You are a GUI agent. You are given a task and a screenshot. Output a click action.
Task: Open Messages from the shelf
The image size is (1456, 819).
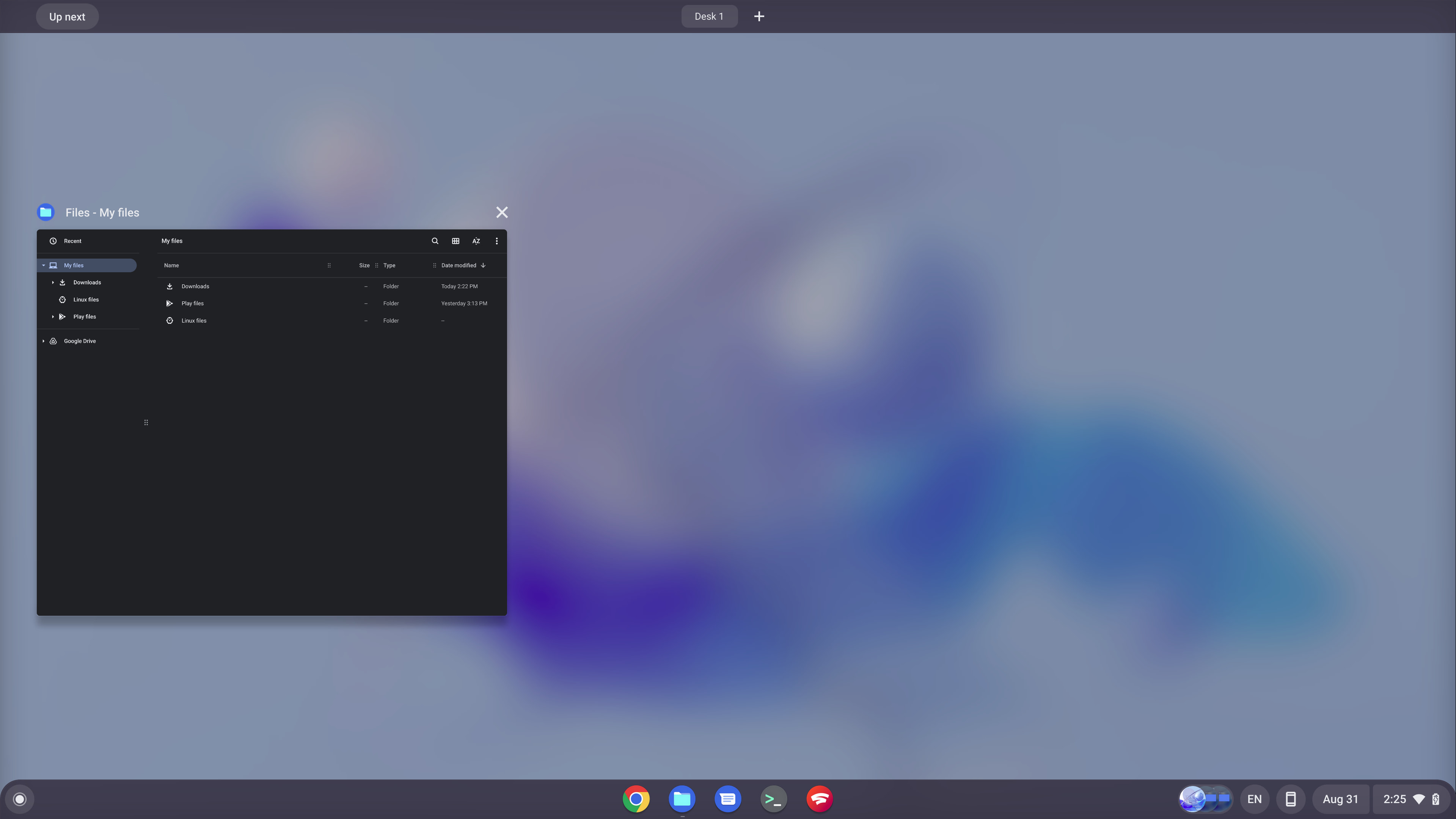pyautogui.click(x=727, y=799)
